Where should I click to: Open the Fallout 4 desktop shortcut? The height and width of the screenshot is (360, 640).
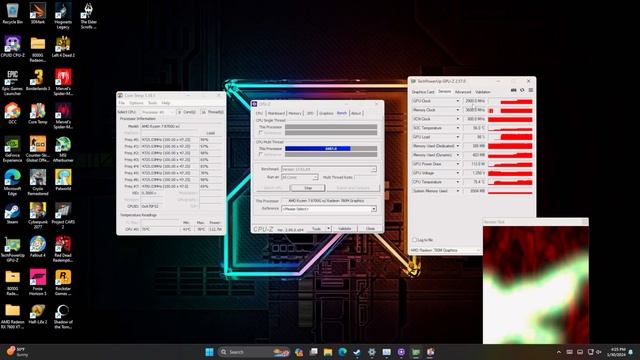point(38,247)
